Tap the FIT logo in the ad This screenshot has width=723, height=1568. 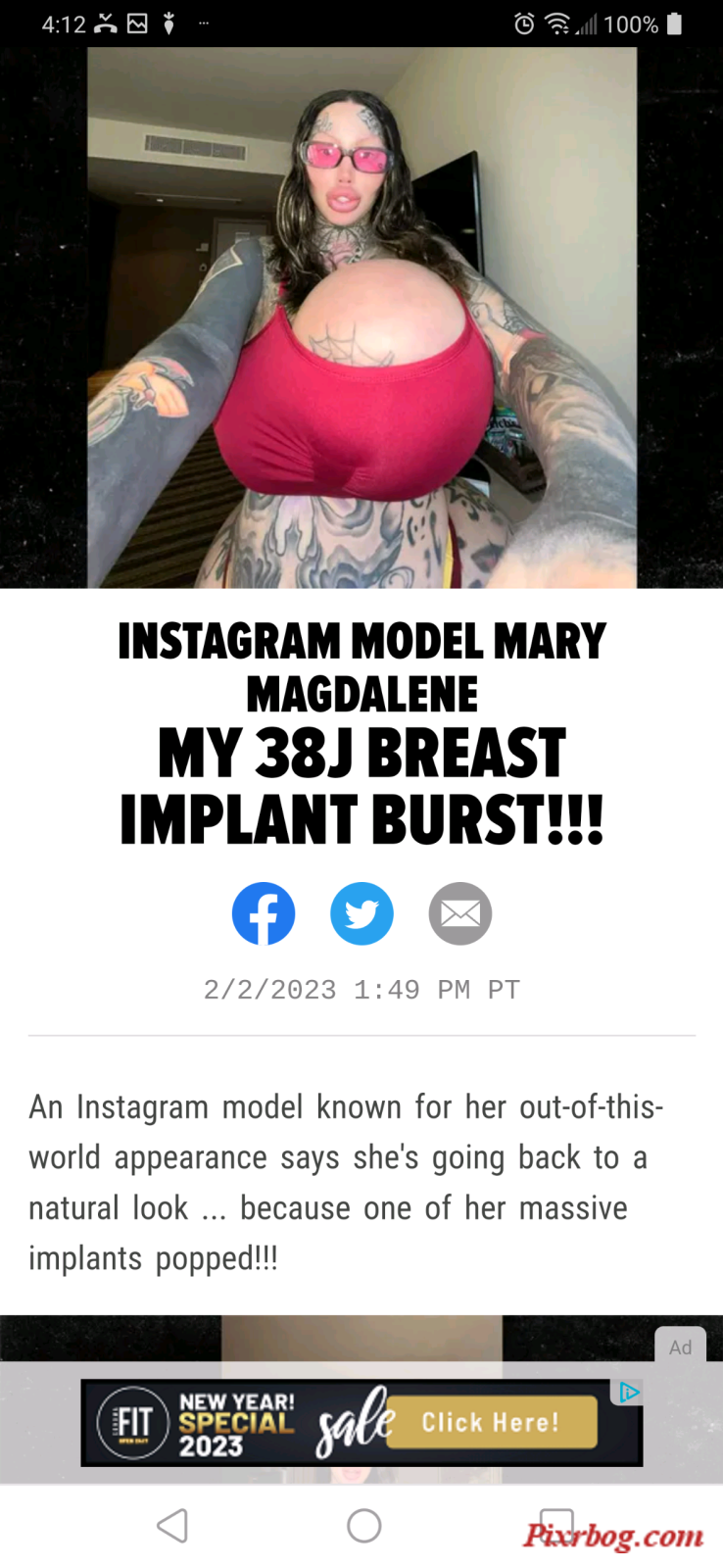point(133,1423)
